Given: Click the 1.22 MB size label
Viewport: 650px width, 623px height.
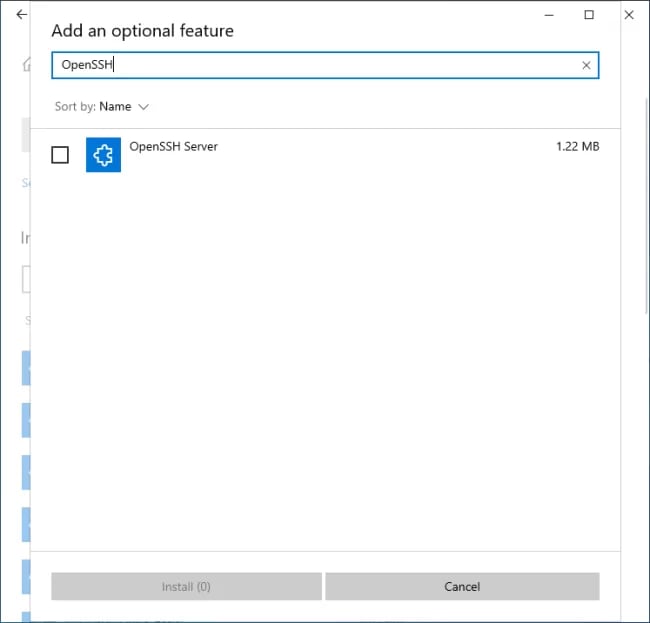Looking at the screenshot, I should point(577,146).
